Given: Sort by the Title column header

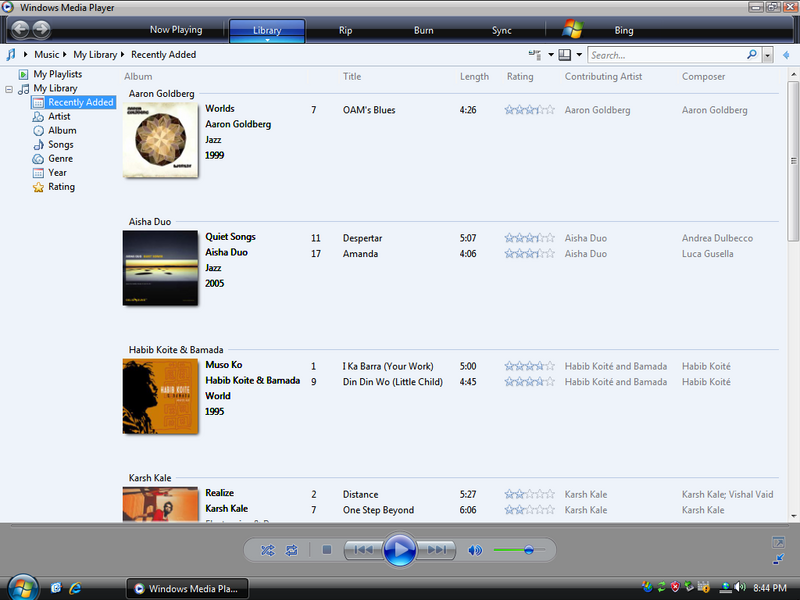Looking at the screenshot, I should coord(352,77).
